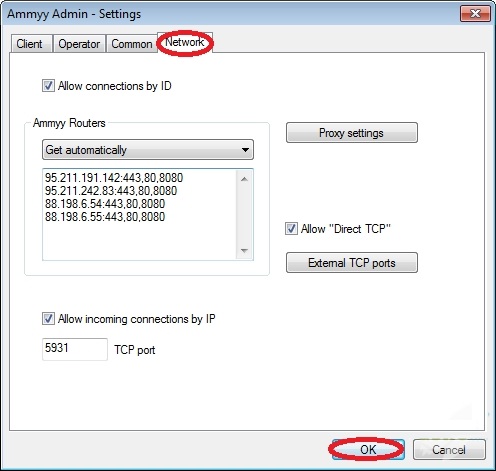Screen dimensions: 496x471
Task: Select router entry 88.198.6.54:443,80,8080
Action: coord(105,204)
